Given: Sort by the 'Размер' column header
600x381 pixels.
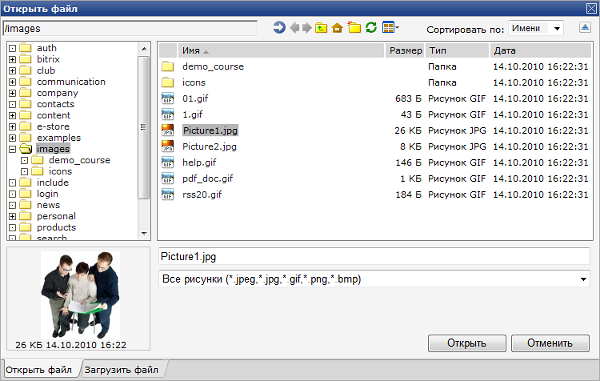Looking at the screenshot, I should pyautogui.click(x=405, y=50).
